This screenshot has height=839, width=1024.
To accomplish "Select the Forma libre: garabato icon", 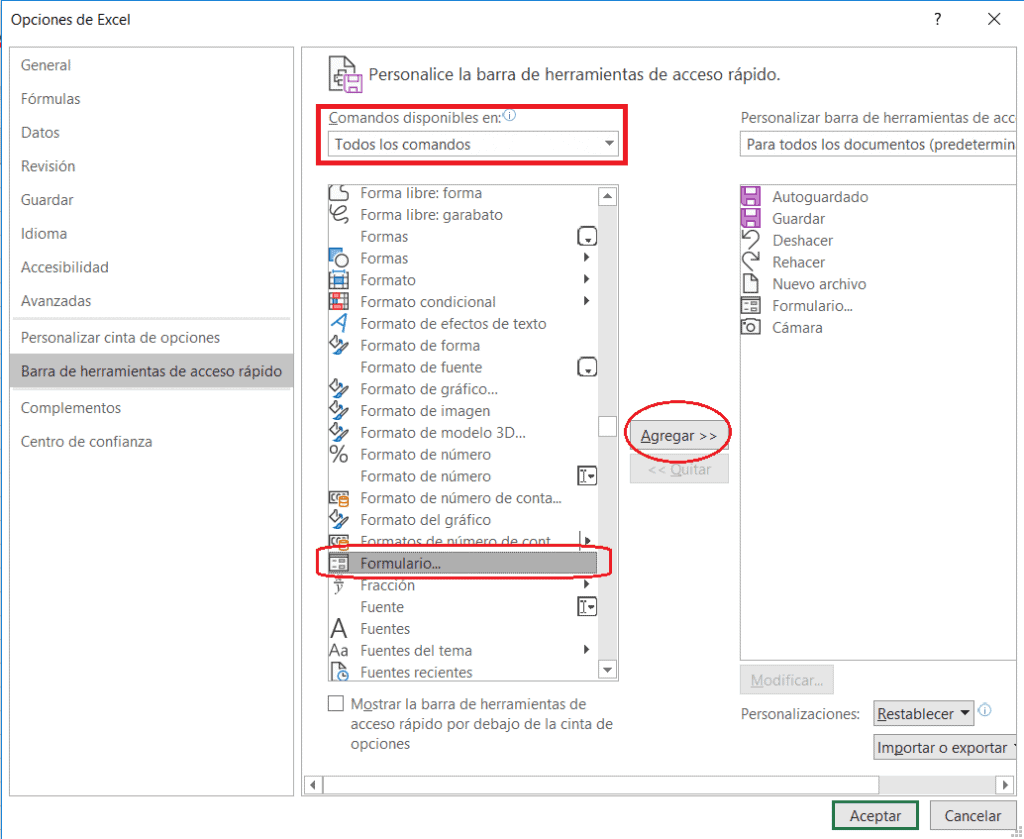I will pos(338,214).
